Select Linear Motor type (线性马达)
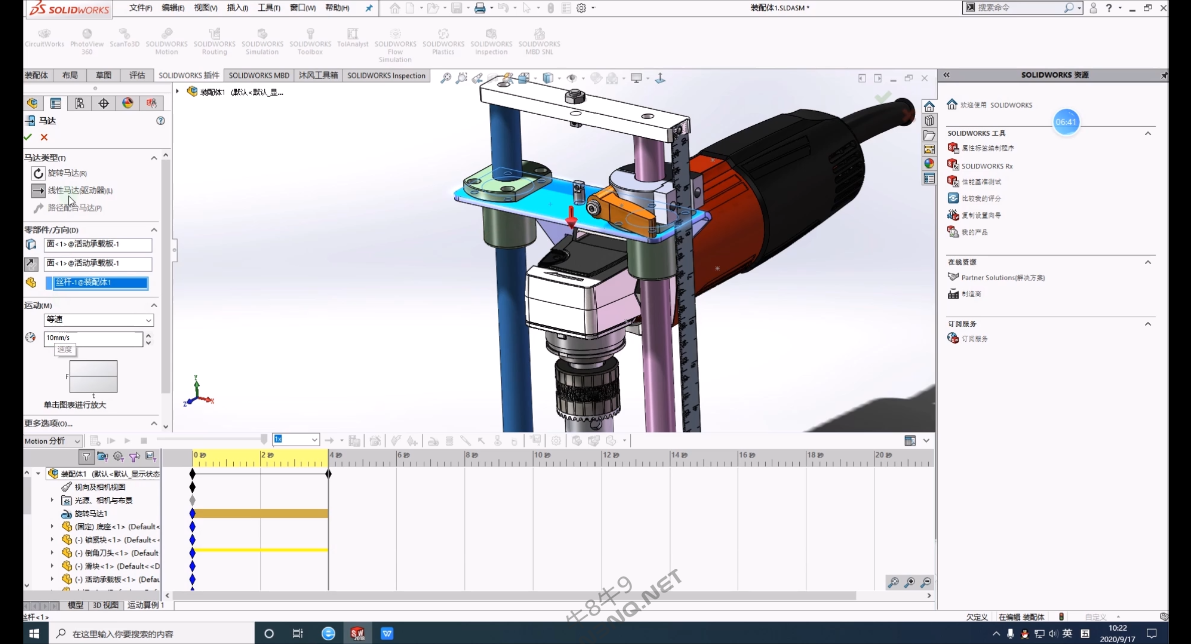 click(x=71, y=191)
